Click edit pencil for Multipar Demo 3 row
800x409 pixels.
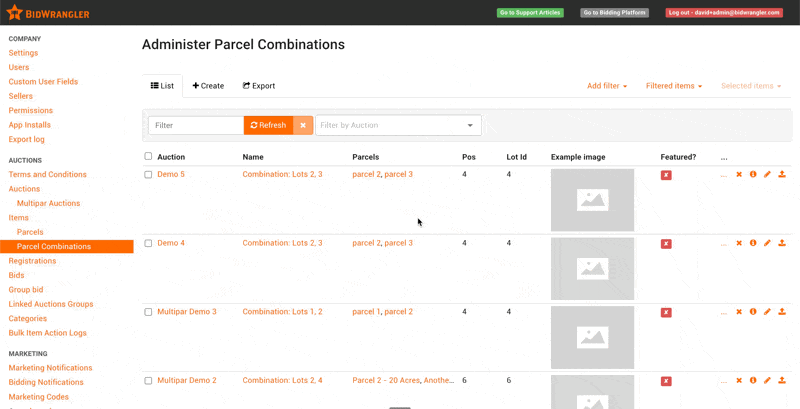coord(767,312)
